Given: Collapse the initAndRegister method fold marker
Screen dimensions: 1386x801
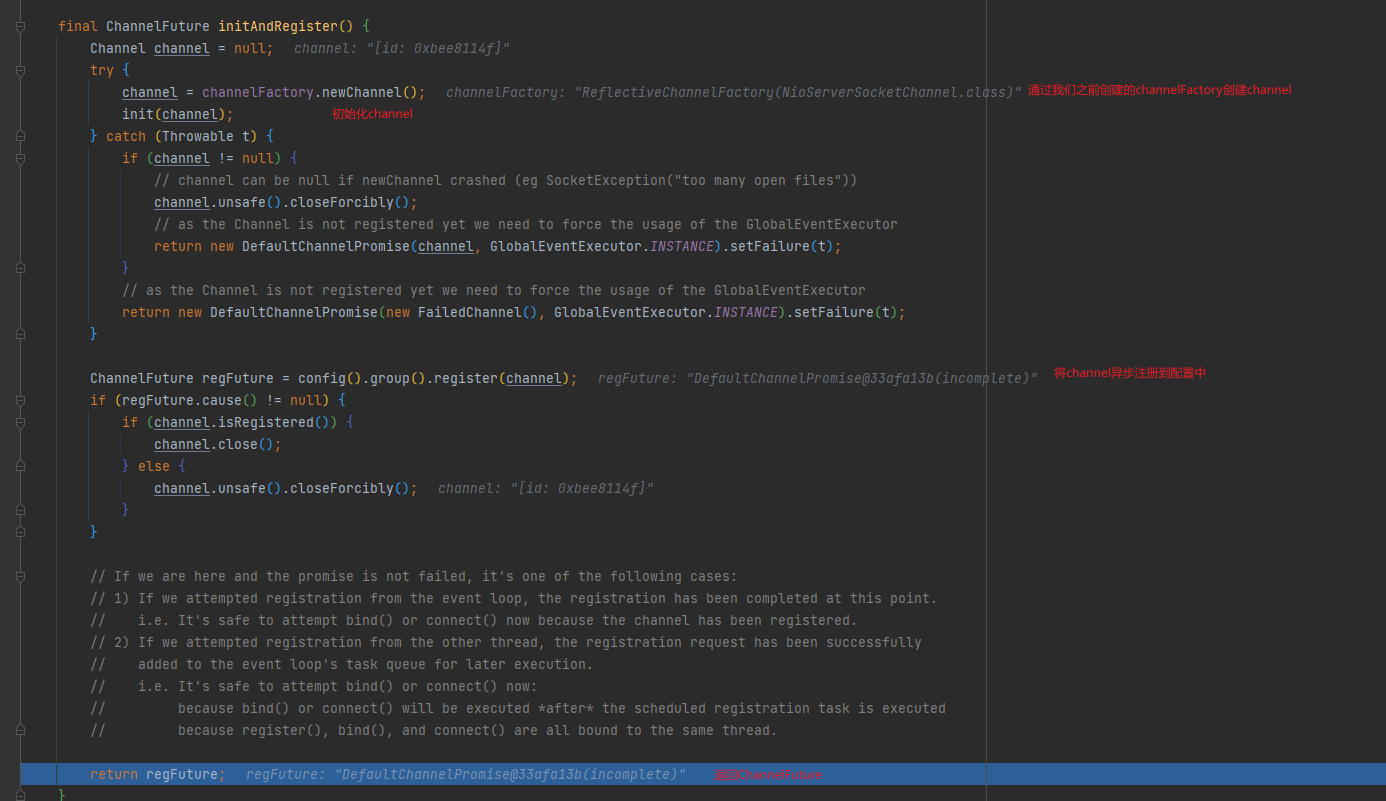Looking at the screenshot, I should coord(20,27).
